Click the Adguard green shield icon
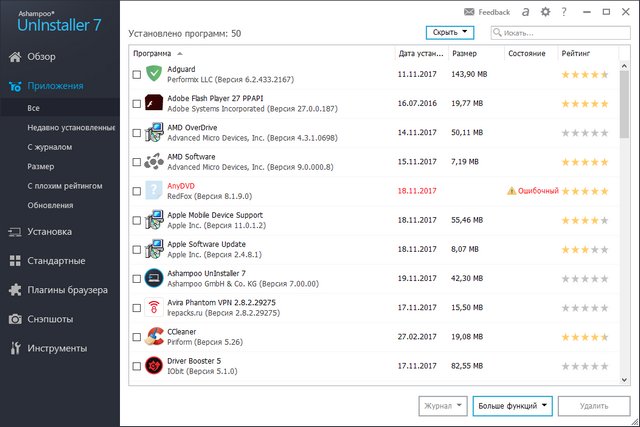The width and height of the screenshot is (640, 427). tap(154, 73)
